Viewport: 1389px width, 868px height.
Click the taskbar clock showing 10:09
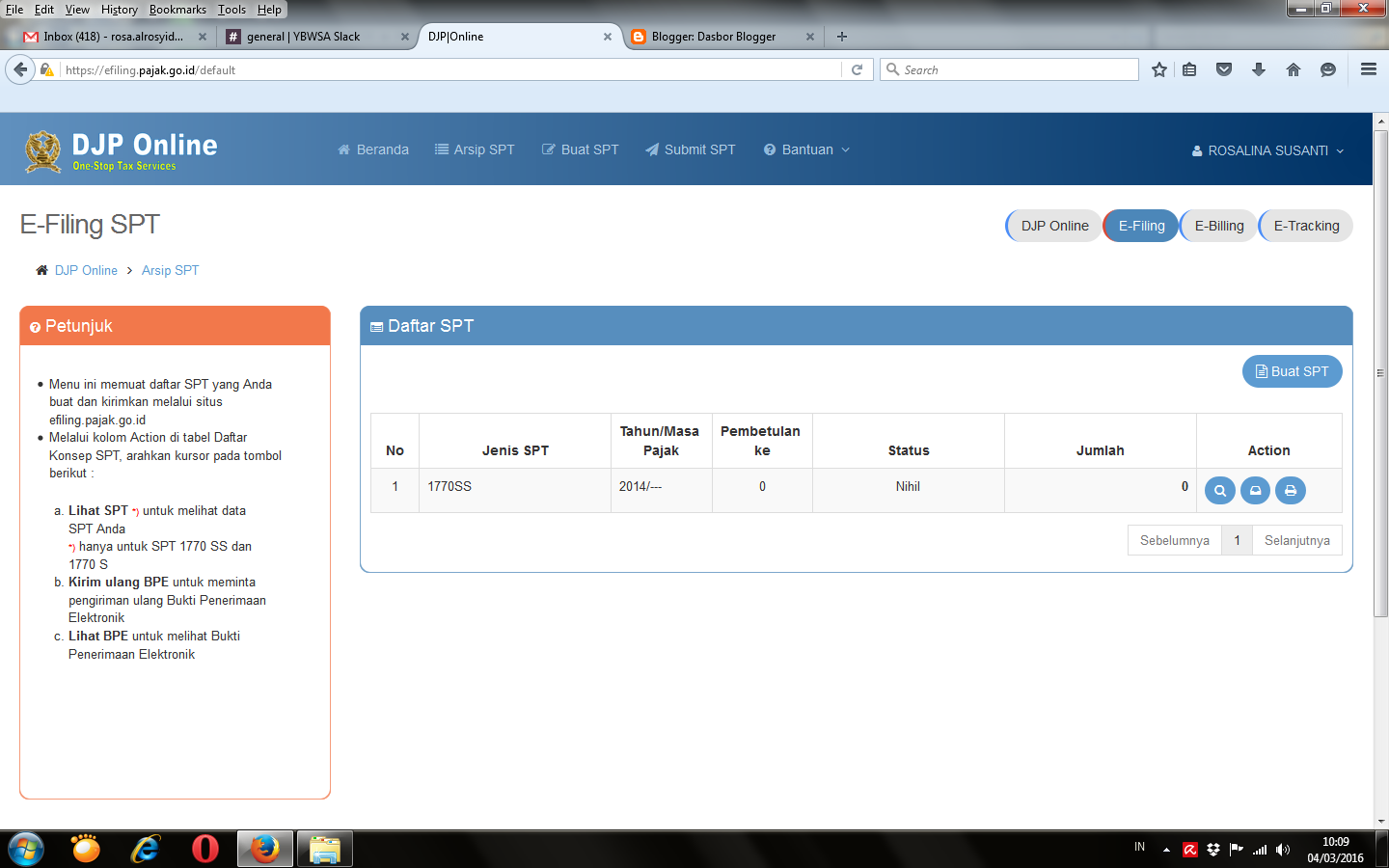click(1336, 850)
